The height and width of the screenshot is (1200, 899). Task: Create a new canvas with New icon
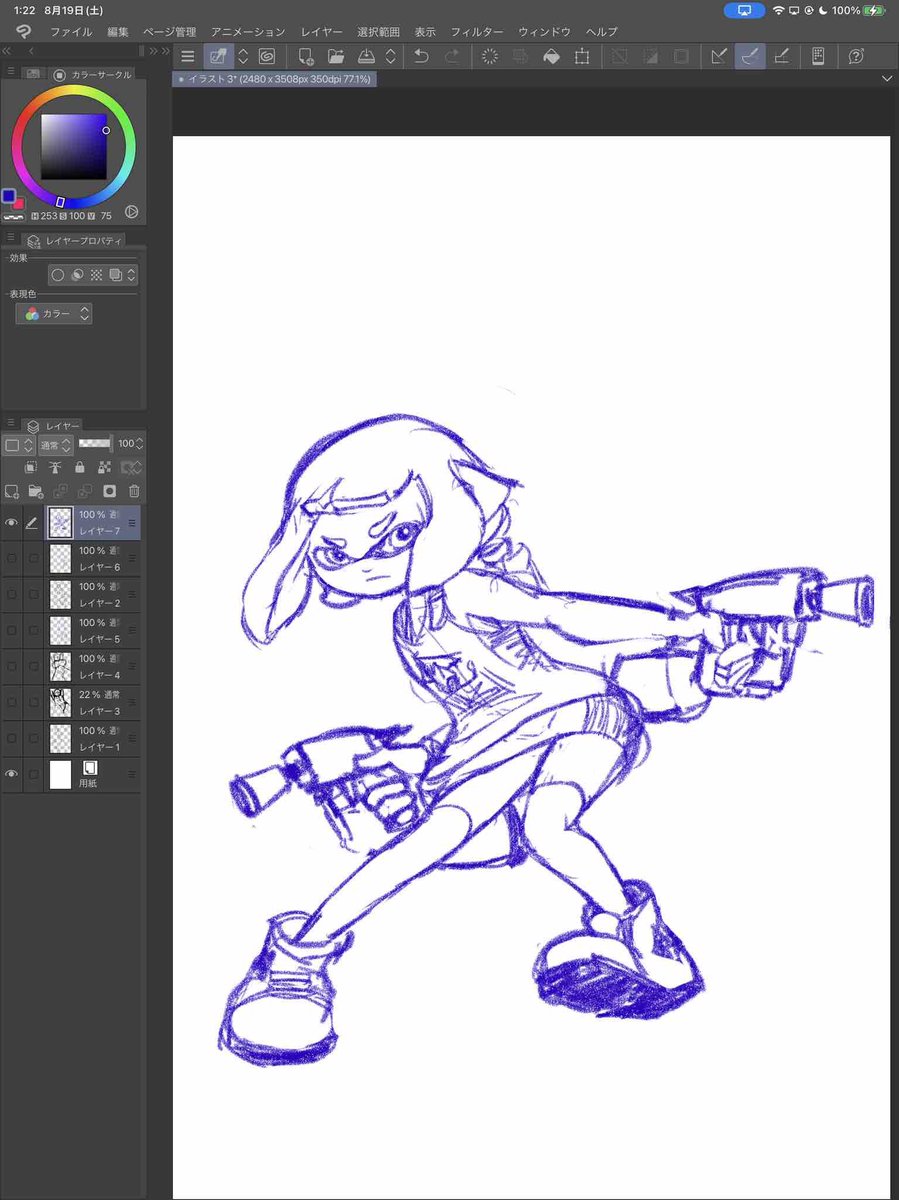point(306,57)
